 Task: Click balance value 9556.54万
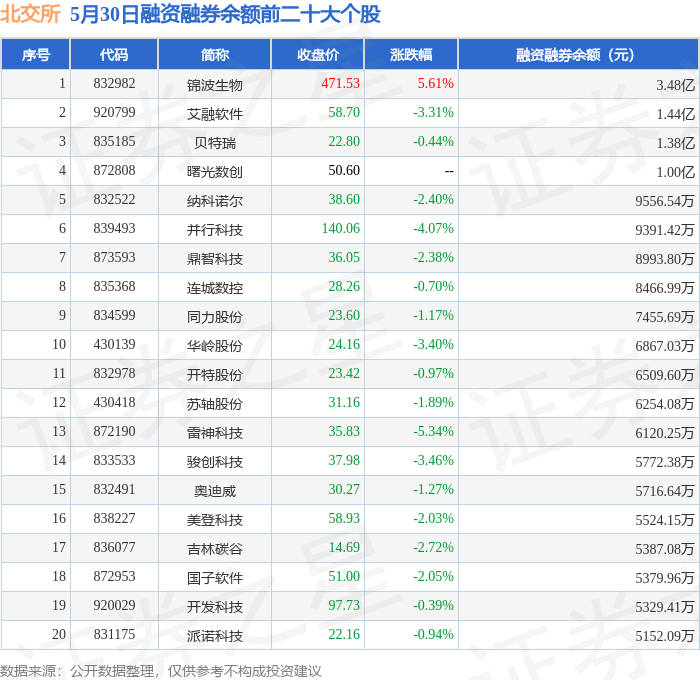tap(665, 201)
